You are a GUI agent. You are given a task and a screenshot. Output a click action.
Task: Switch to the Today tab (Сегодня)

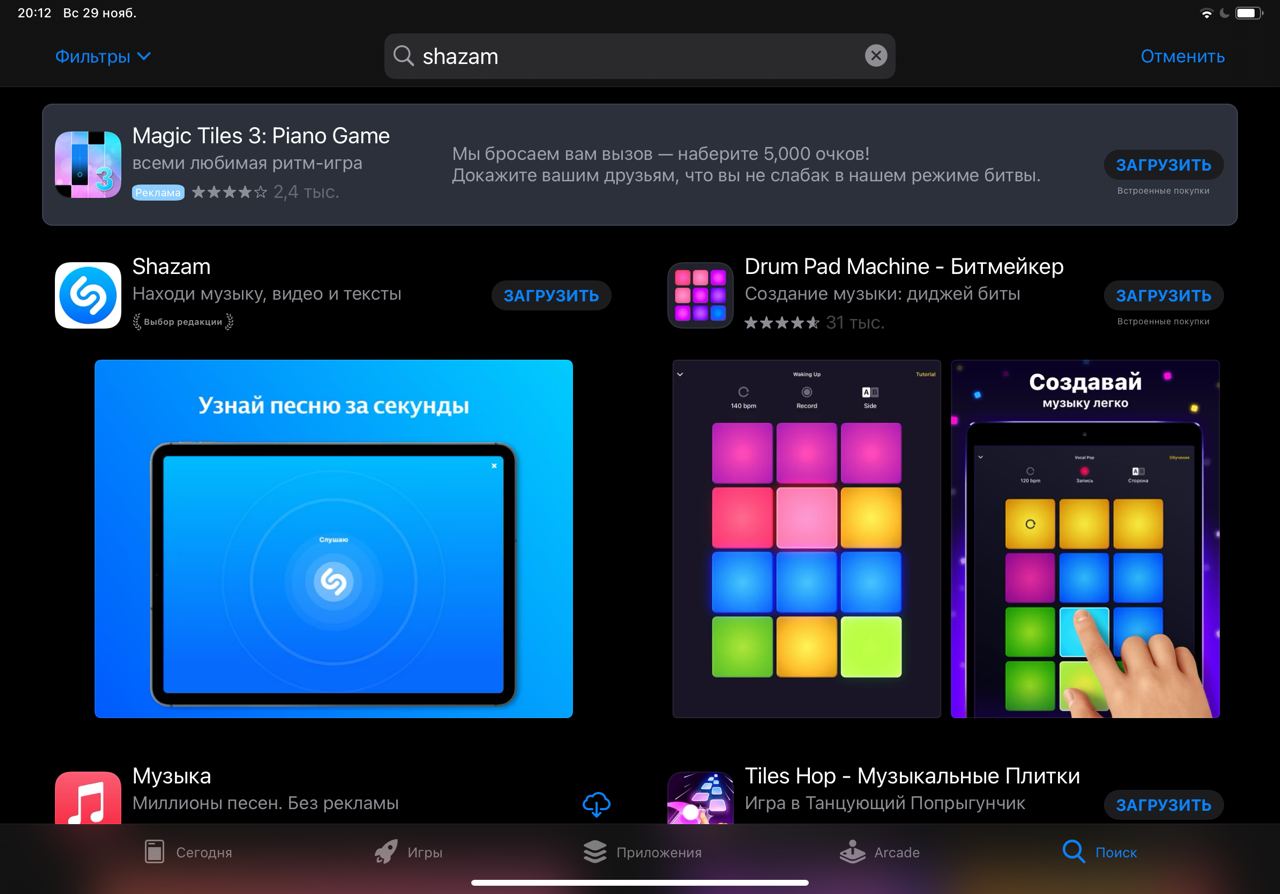pos(187,852)
